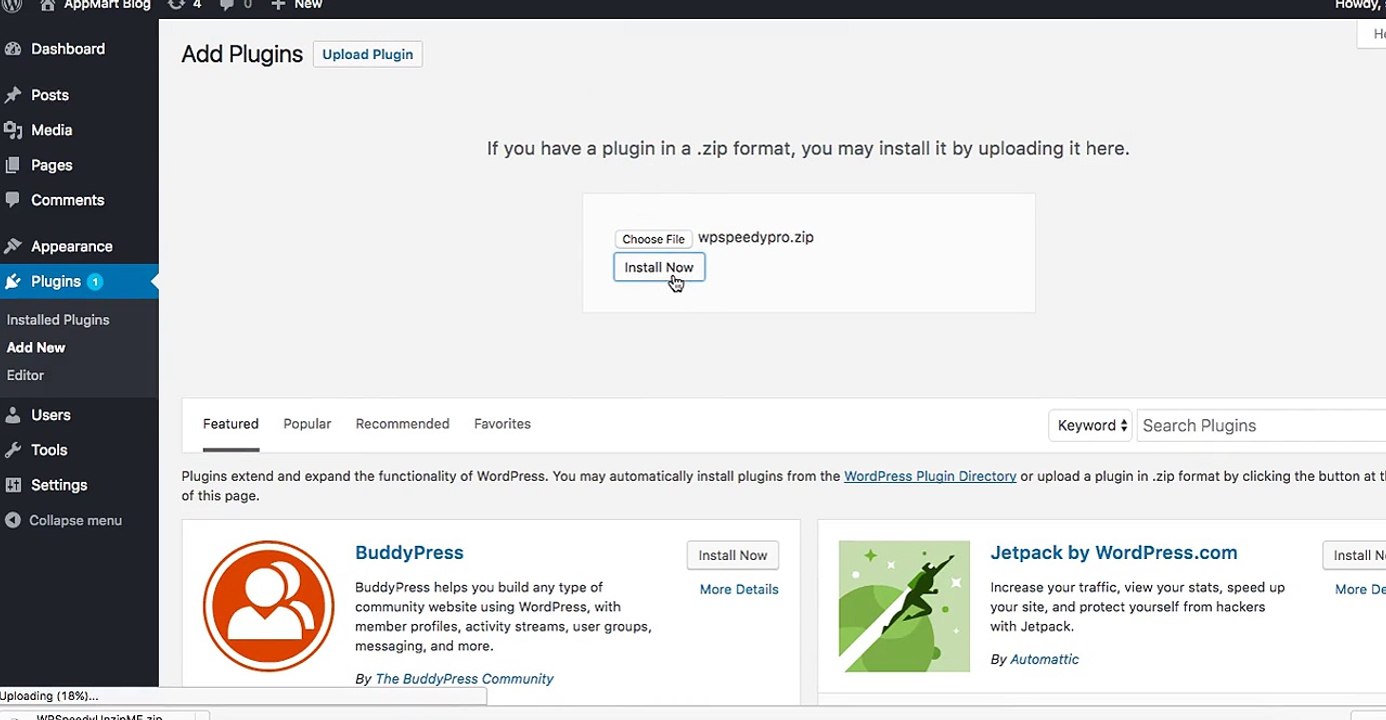
Task: Click the Add Plugins page heading
Action: click(x=242, y=54)
